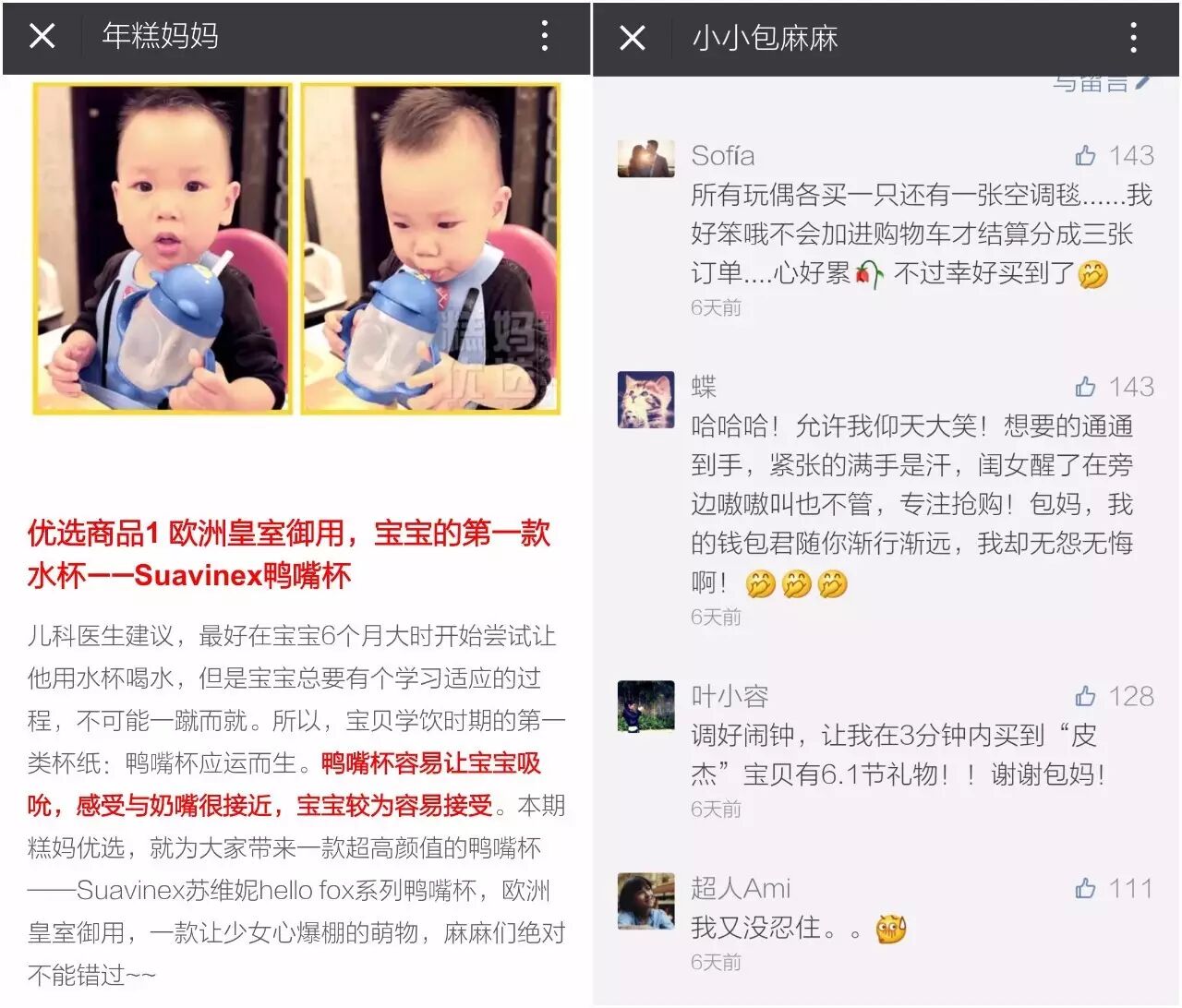1182x1008 pixels.
Task: Open three-dot menu for 年糕妈妈 page
Action: coord(545,36)
